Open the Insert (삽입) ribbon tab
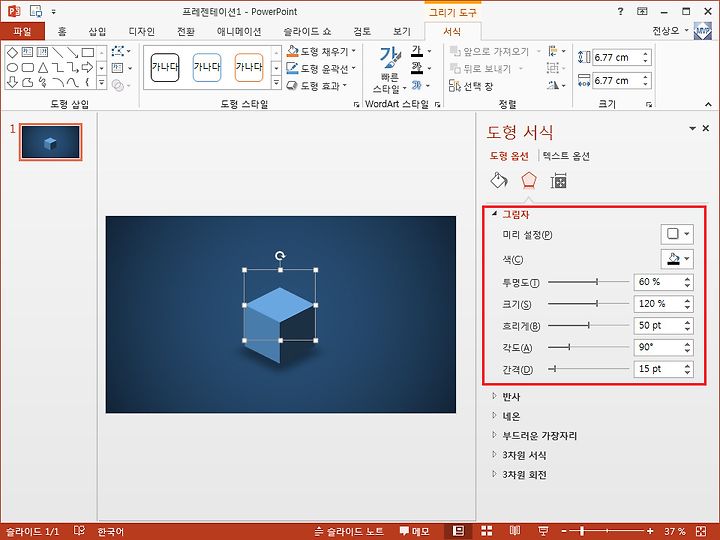 (x=97, y=31)
